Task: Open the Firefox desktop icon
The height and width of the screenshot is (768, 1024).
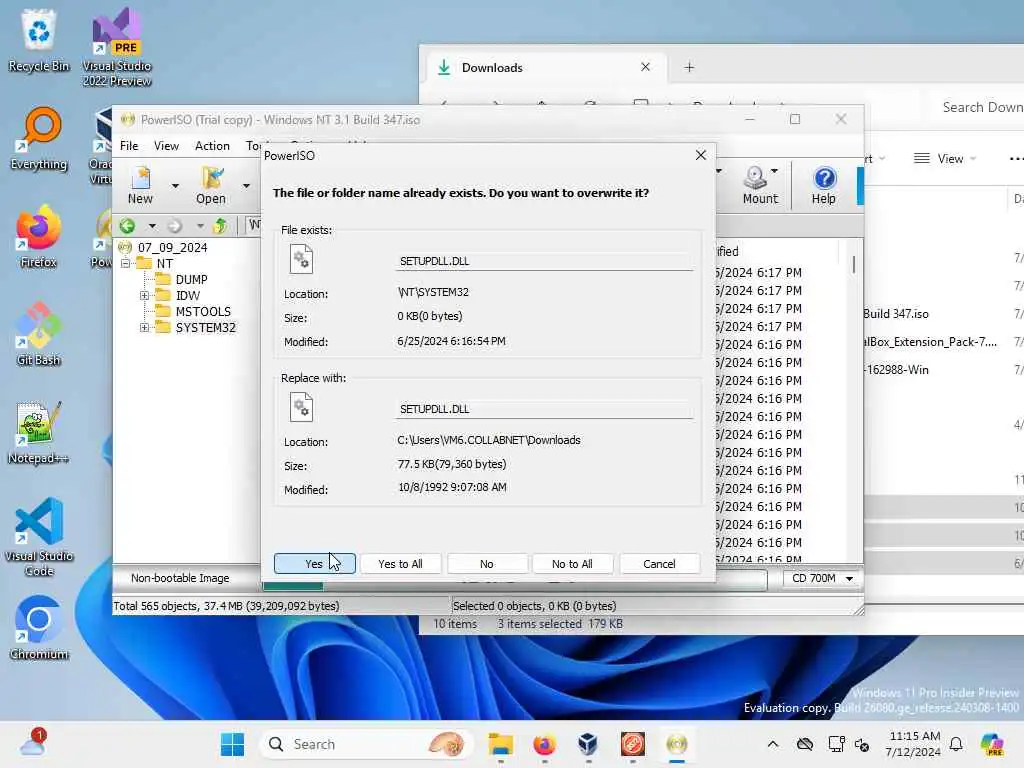Action: pyautogui.click(x=39, y=236)
